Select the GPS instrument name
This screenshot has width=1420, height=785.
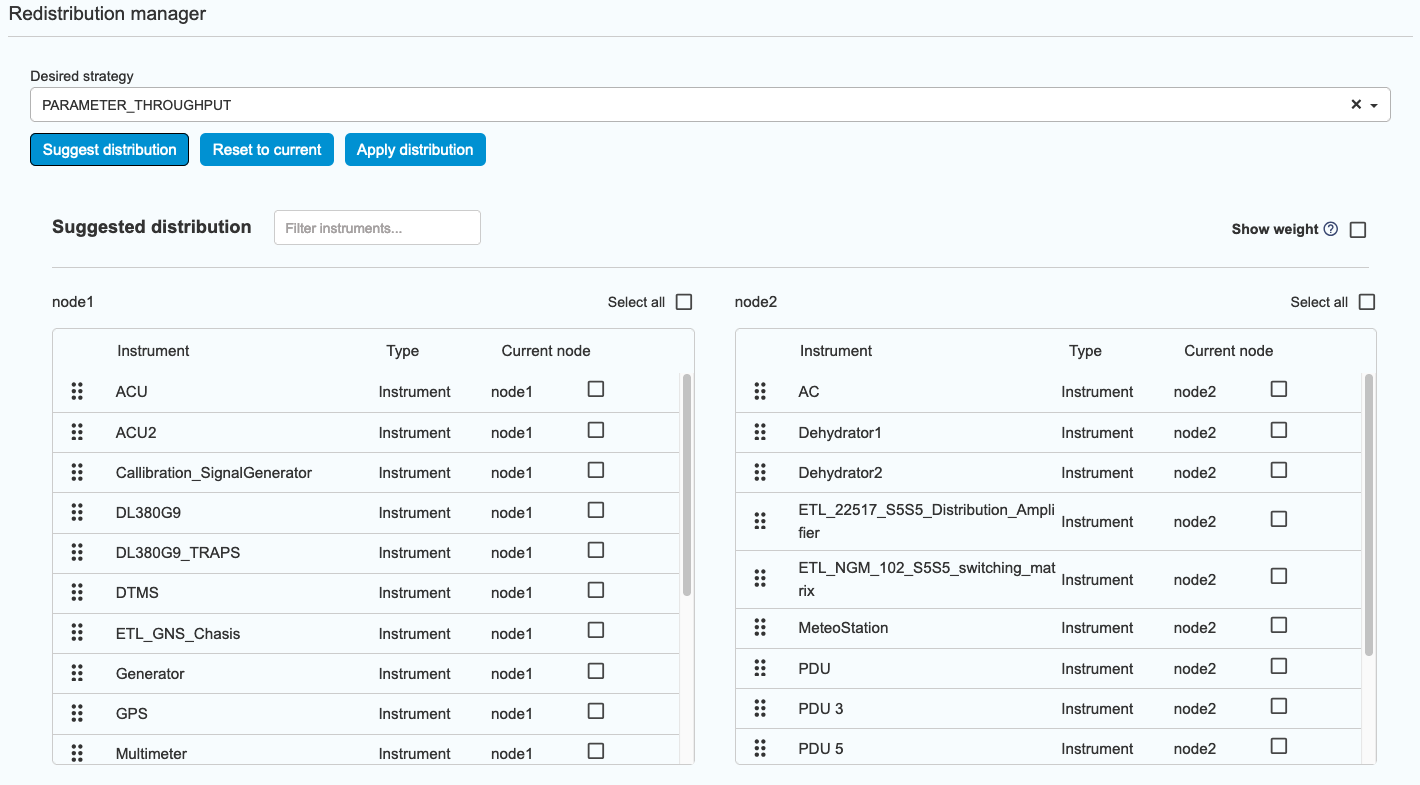pyautogui.click(x=132, y=714)
